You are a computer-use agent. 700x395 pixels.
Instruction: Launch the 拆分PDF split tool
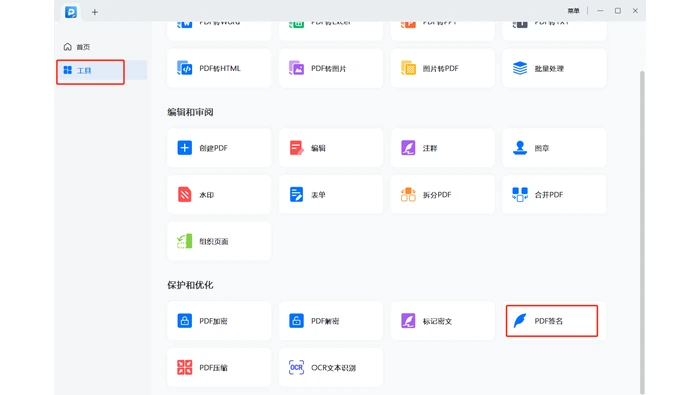coord(442,195)
